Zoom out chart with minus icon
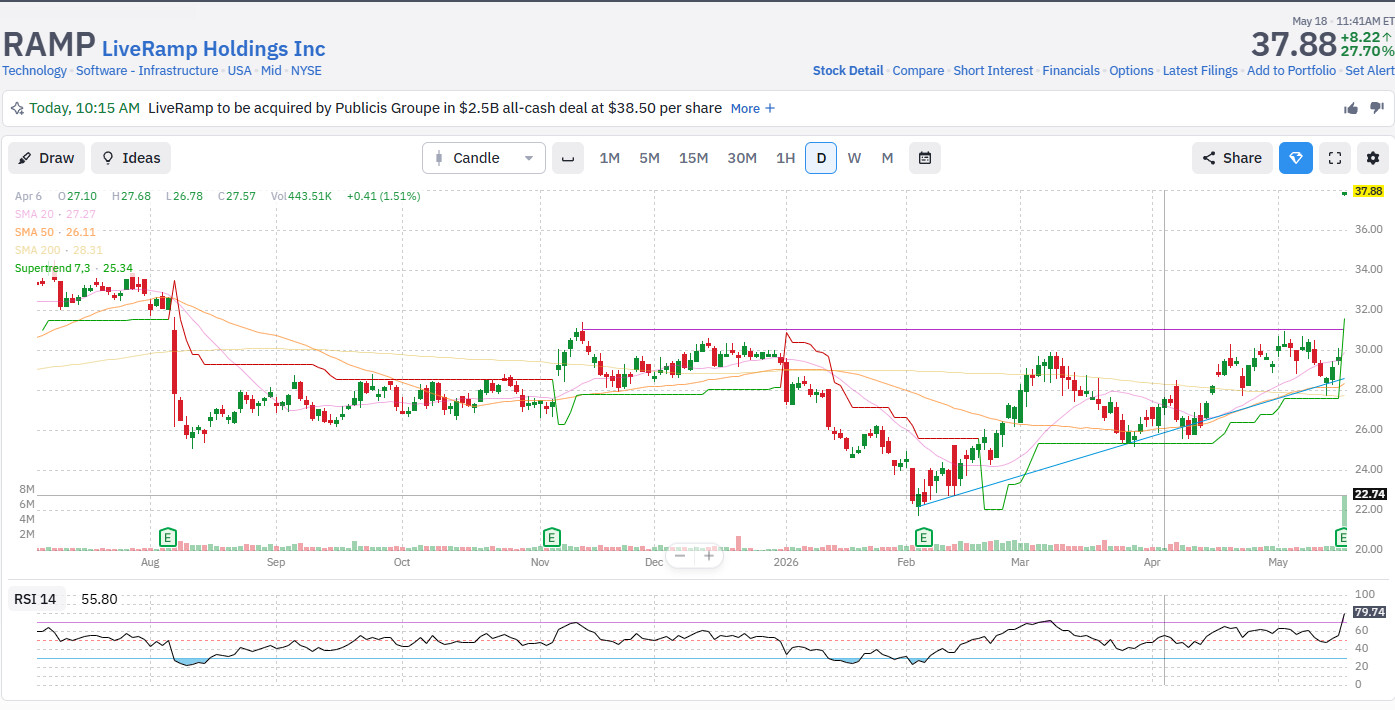This screenshot has width=1395, height=710. tap(681, 556)
